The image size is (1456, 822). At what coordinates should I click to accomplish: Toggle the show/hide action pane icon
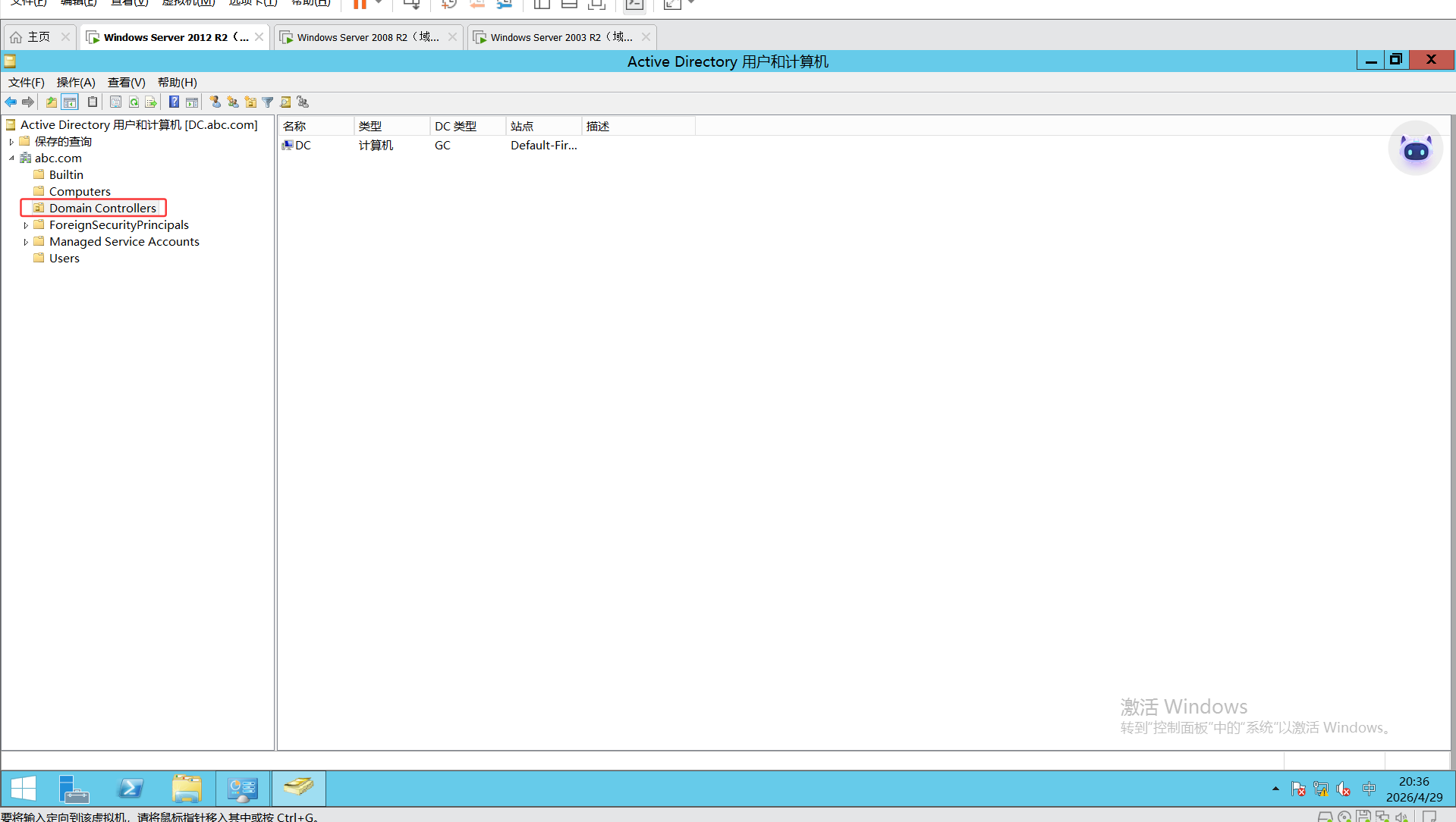pyautogui.click(x=192, y=102)
